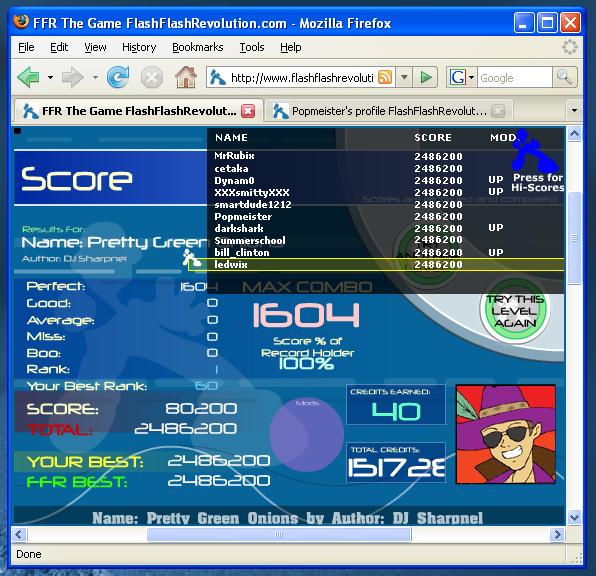The height and width of the screenshot is (576, 596).
Task: Close the FFR The Game tab
Action: (x=248, y=111)
